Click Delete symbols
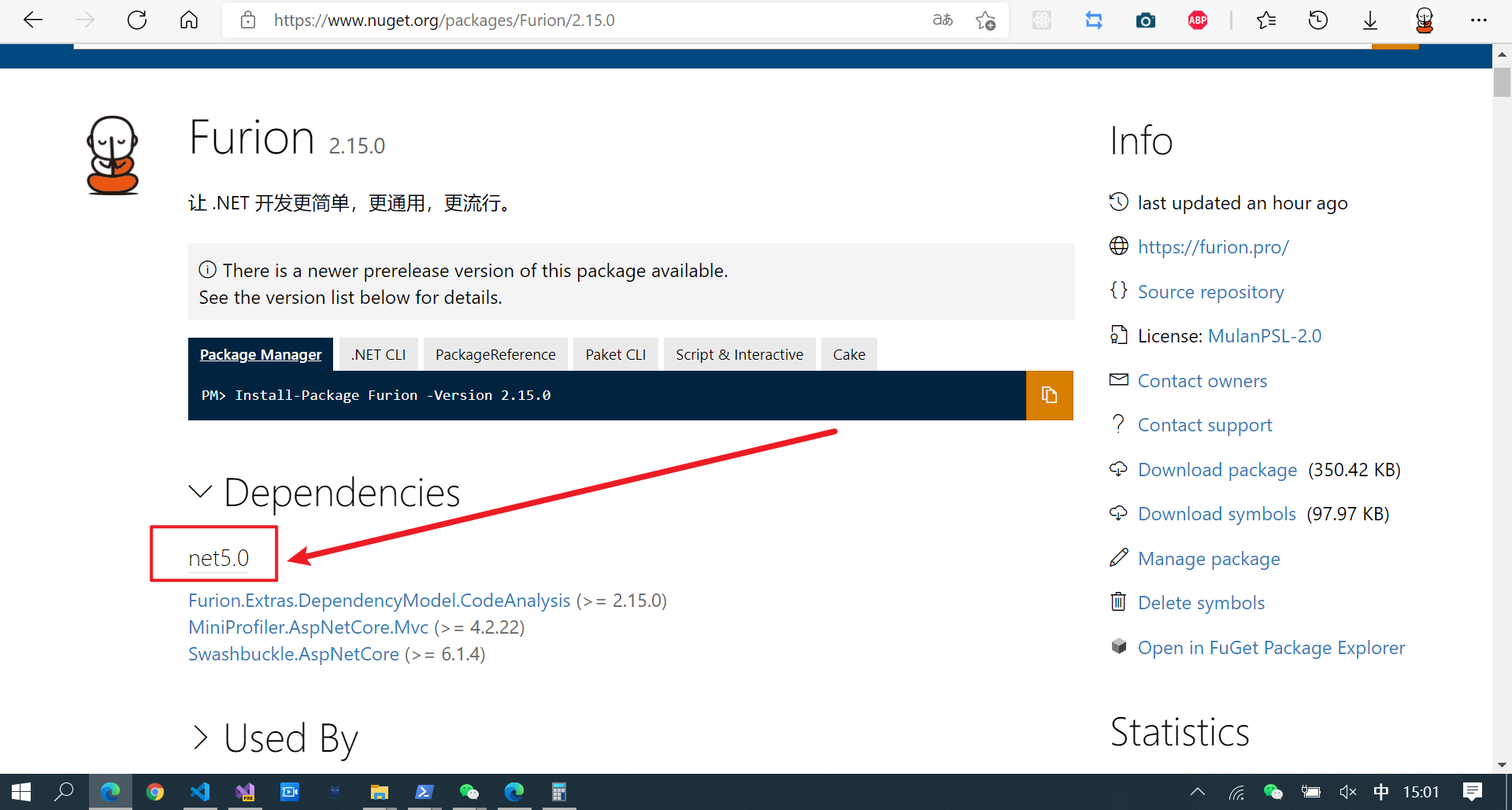The image size is (1512, 810). [x=1201, y=603]
